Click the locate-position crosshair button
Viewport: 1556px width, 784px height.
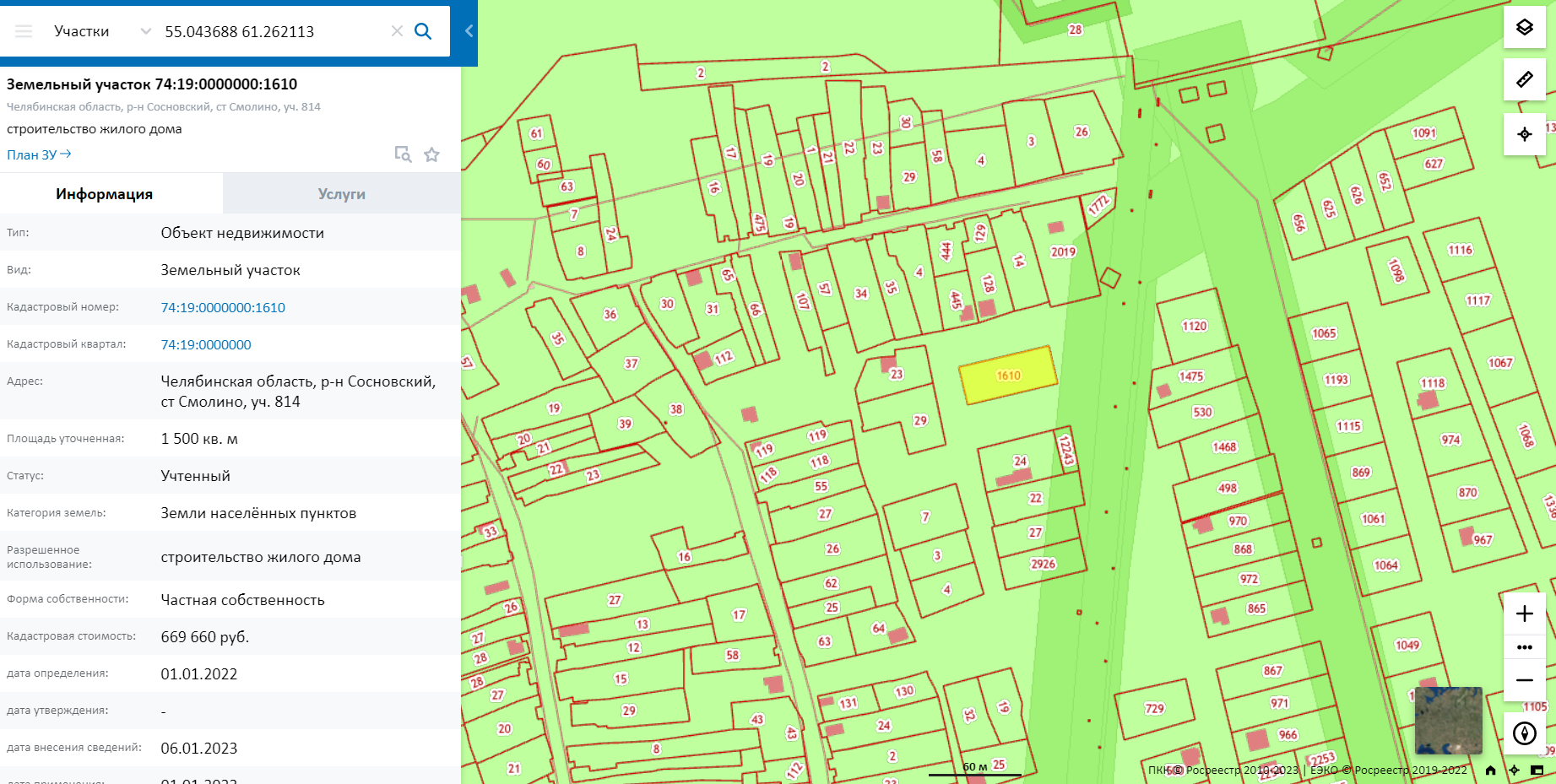pos(1524,134)
